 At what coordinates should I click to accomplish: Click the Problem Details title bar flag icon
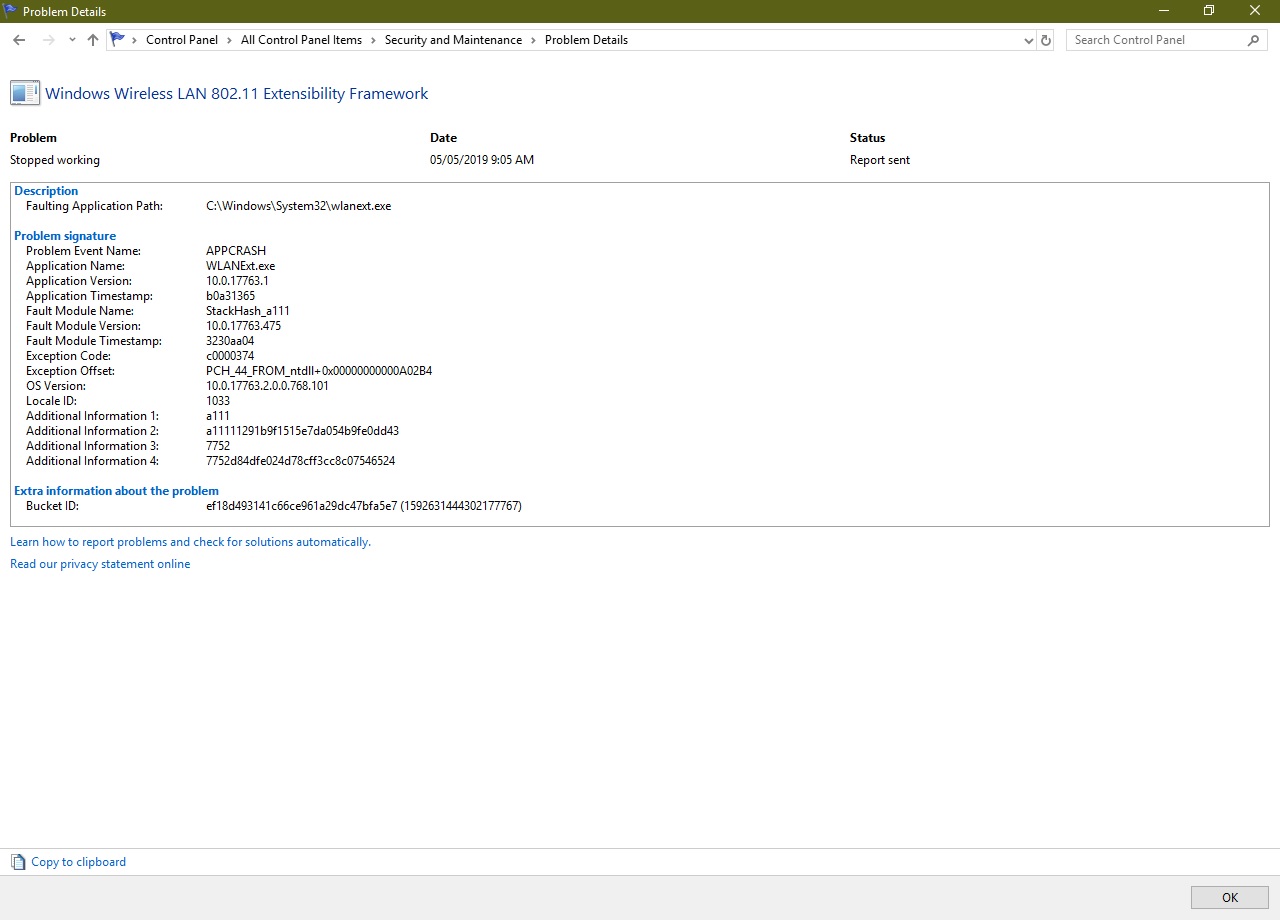coord(11,11)
